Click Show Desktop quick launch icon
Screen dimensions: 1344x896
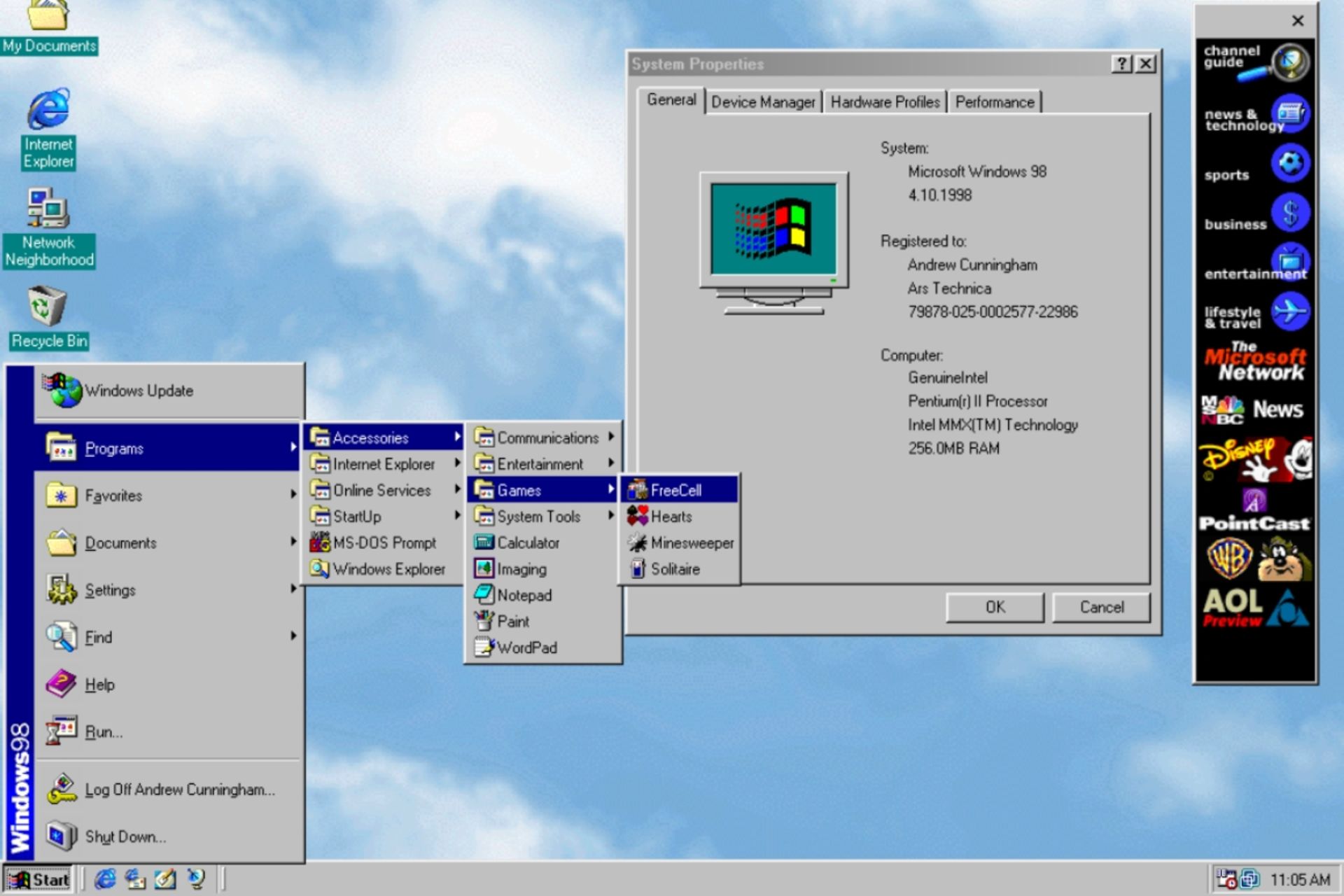(x=165, y=879)
